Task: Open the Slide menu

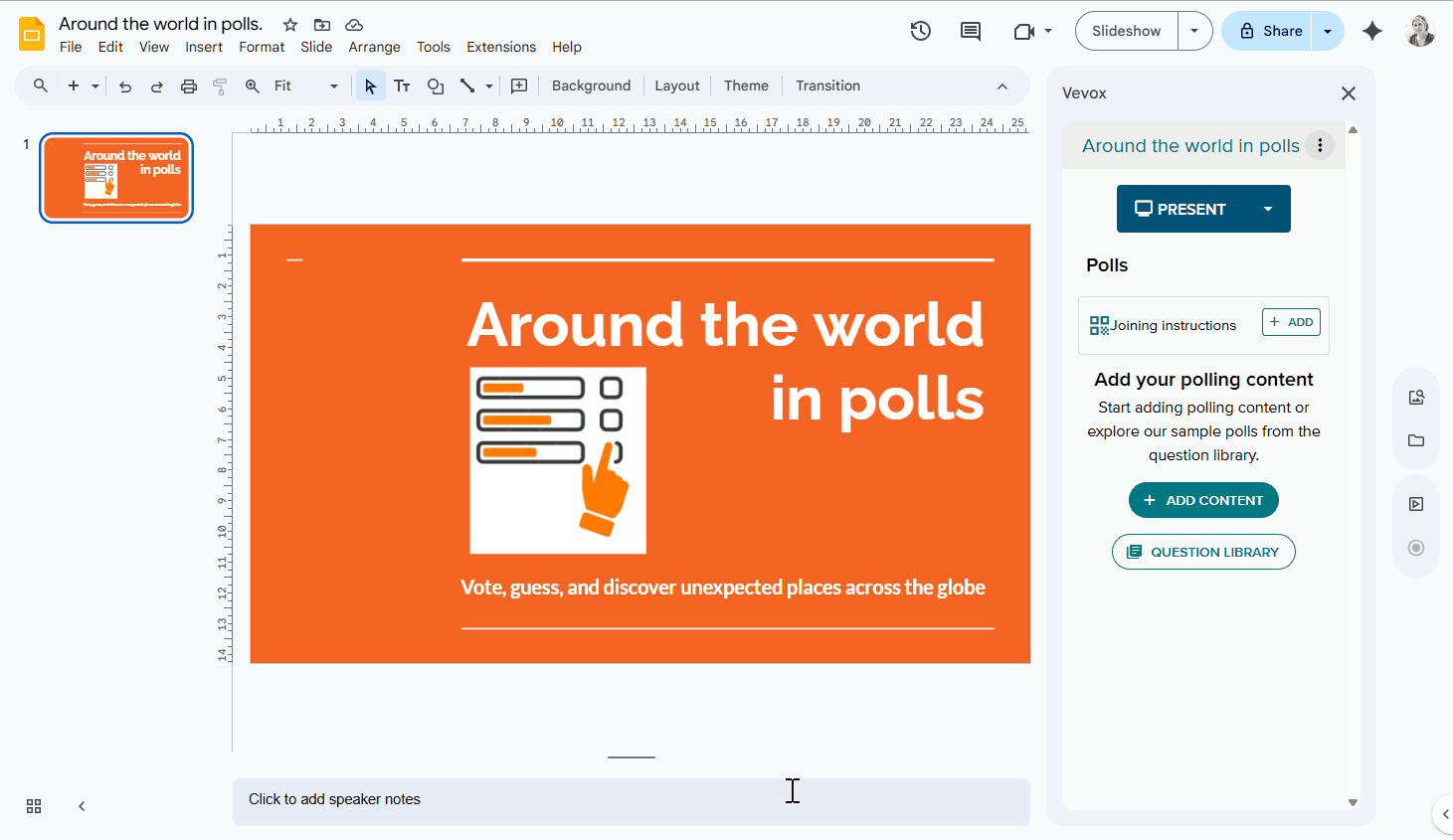Action: point(316,47)
